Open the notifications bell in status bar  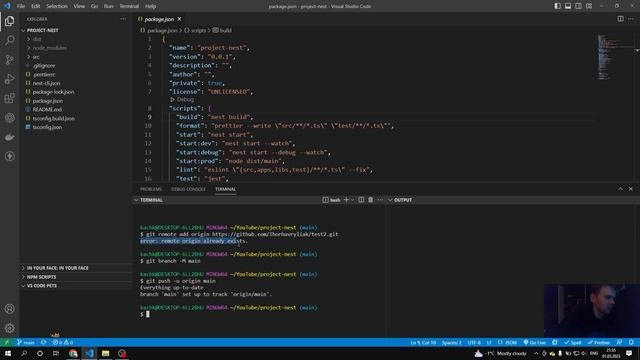pyautogui.click(x=631, y=342)
